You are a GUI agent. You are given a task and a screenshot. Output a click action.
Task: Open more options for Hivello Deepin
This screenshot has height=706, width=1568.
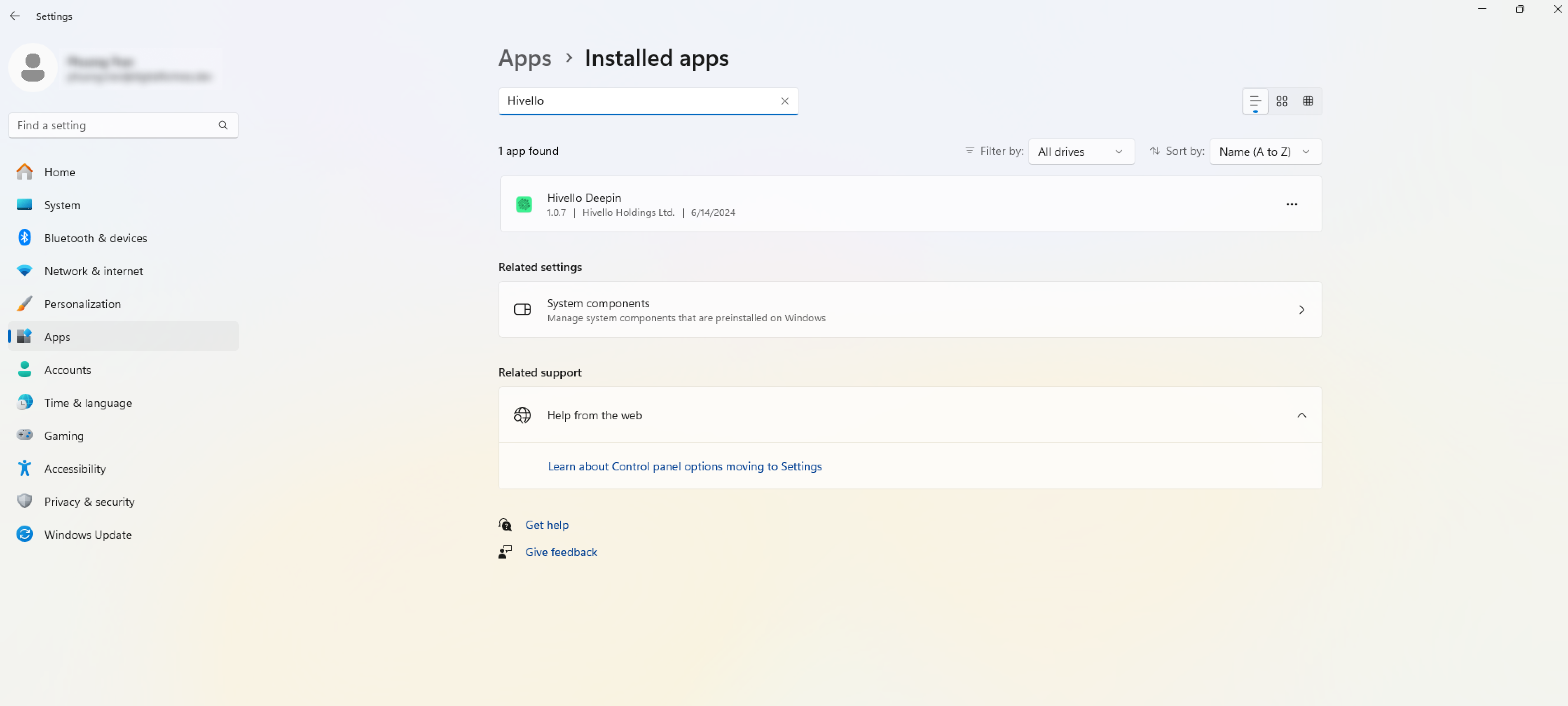(x=1292, y=204)
